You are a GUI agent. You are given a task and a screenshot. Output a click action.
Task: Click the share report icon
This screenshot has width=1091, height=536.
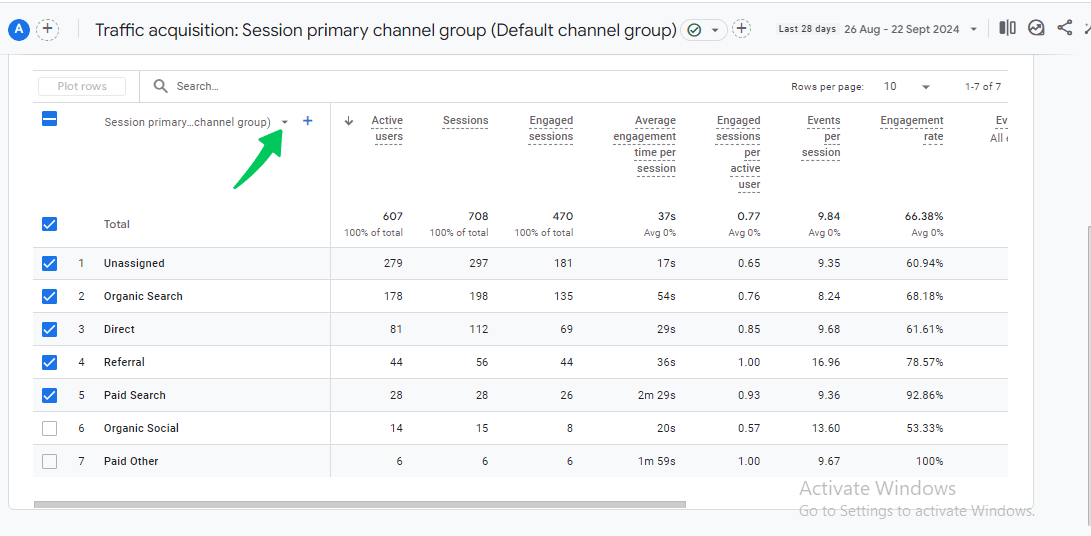pyautogui.click(x=1064, y=28)
